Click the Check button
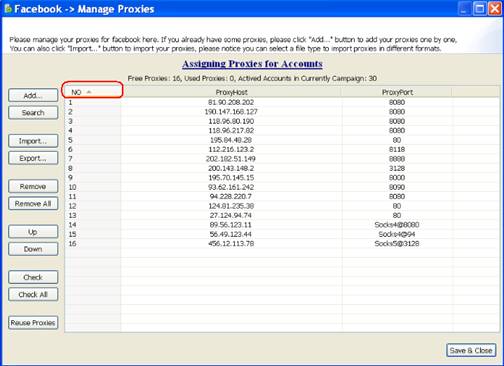The image size is (504, 366). point(33,277)
